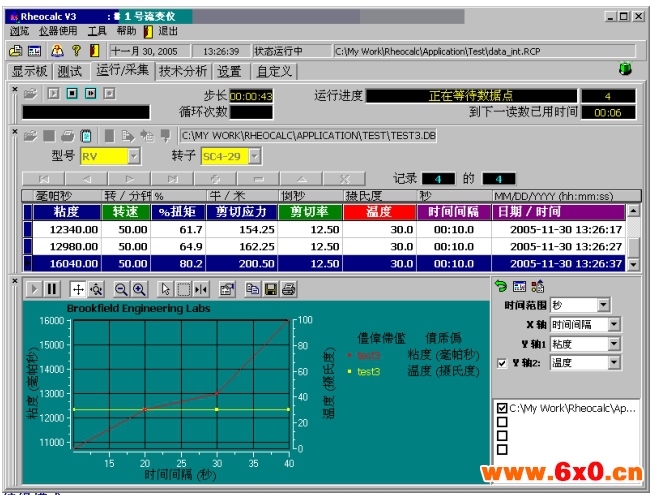Zoom out on the graph

click(x=121, y=289)
